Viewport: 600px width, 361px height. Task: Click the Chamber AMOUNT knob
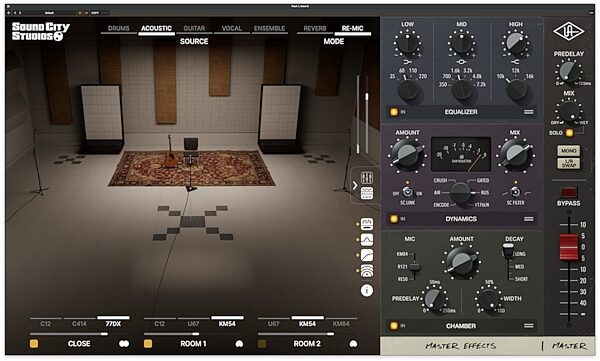point(461,262)
